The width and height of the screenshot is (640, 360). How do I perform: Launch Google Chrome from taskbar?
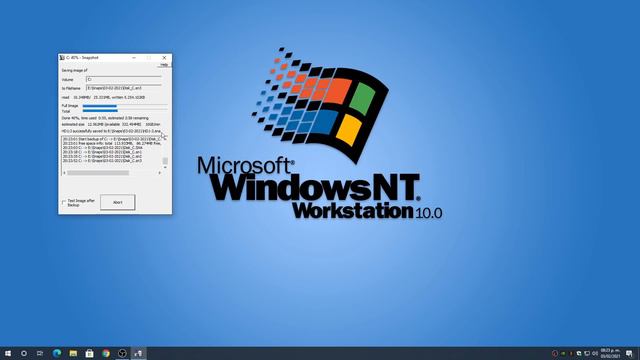click(106, 353)
